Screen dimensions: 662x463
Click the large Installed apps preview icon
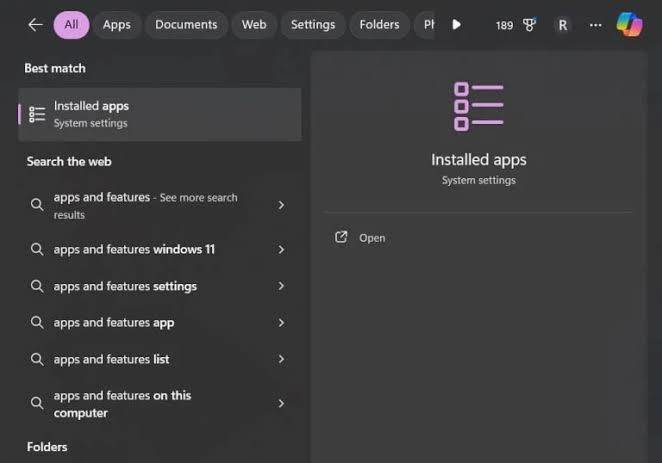(x=479, y=106)
